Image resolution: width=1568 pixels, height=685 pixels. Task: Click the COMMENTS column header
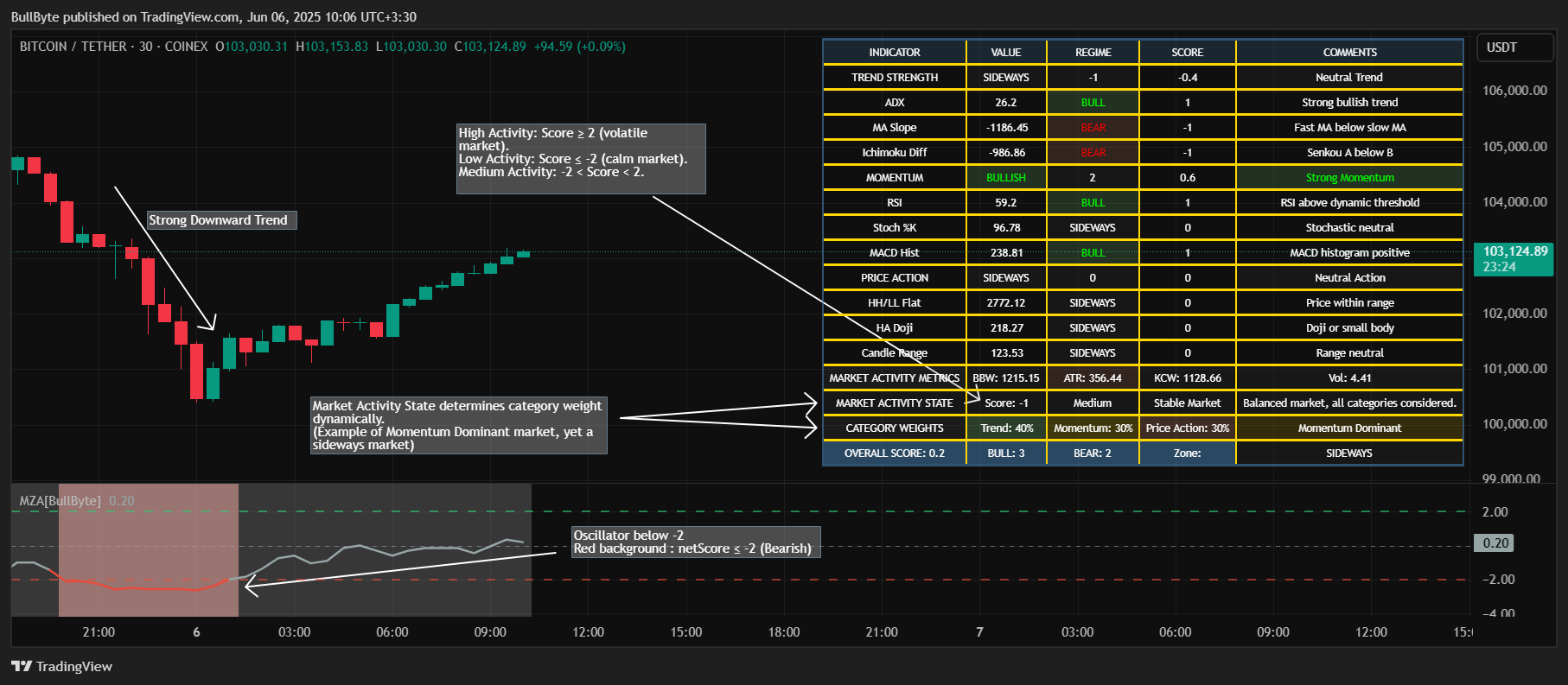[1349, 52]
